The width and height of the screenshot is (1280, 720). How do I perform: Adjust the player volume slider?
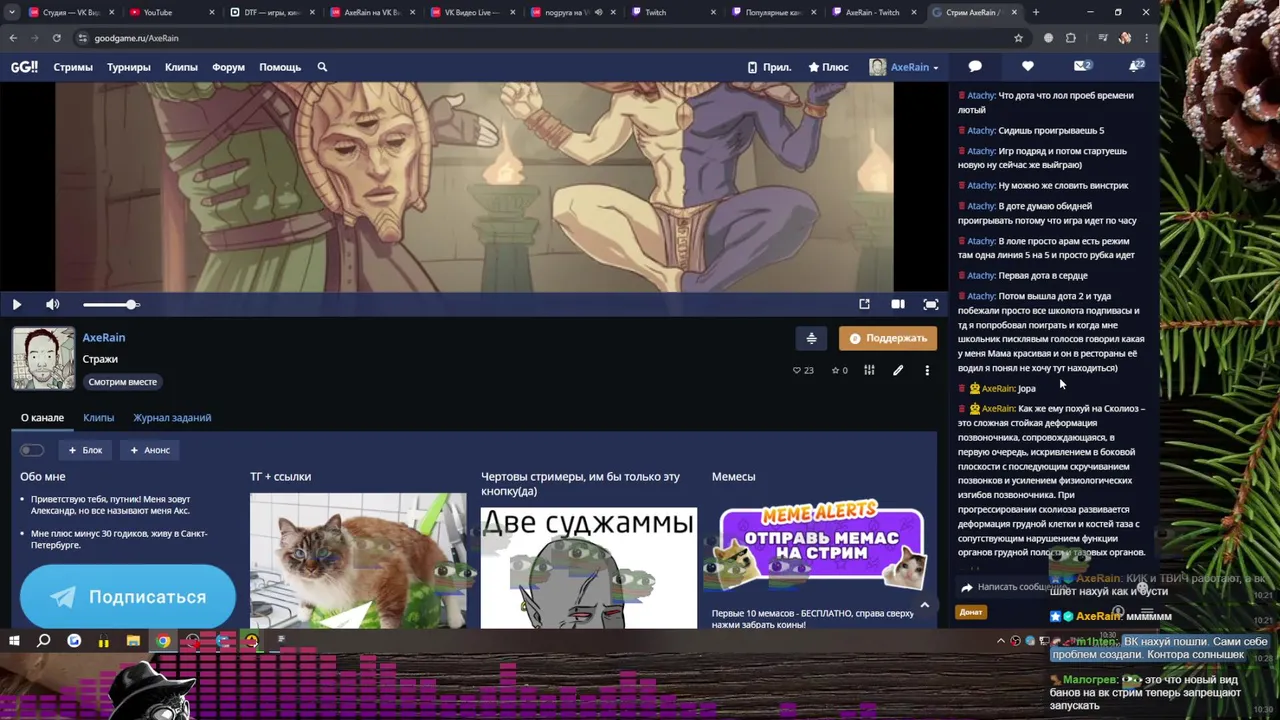point(111,304)
